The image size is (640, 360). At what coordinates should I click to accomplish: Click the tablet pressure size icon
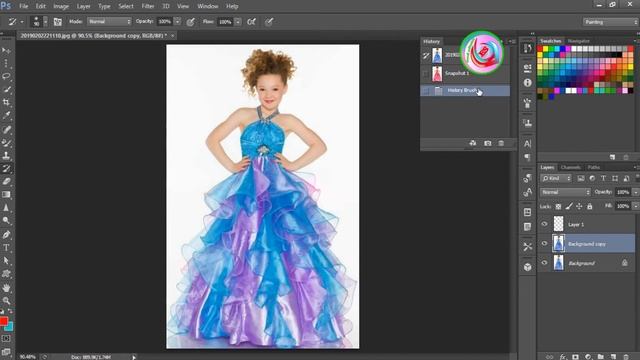(x=269, y=22)
